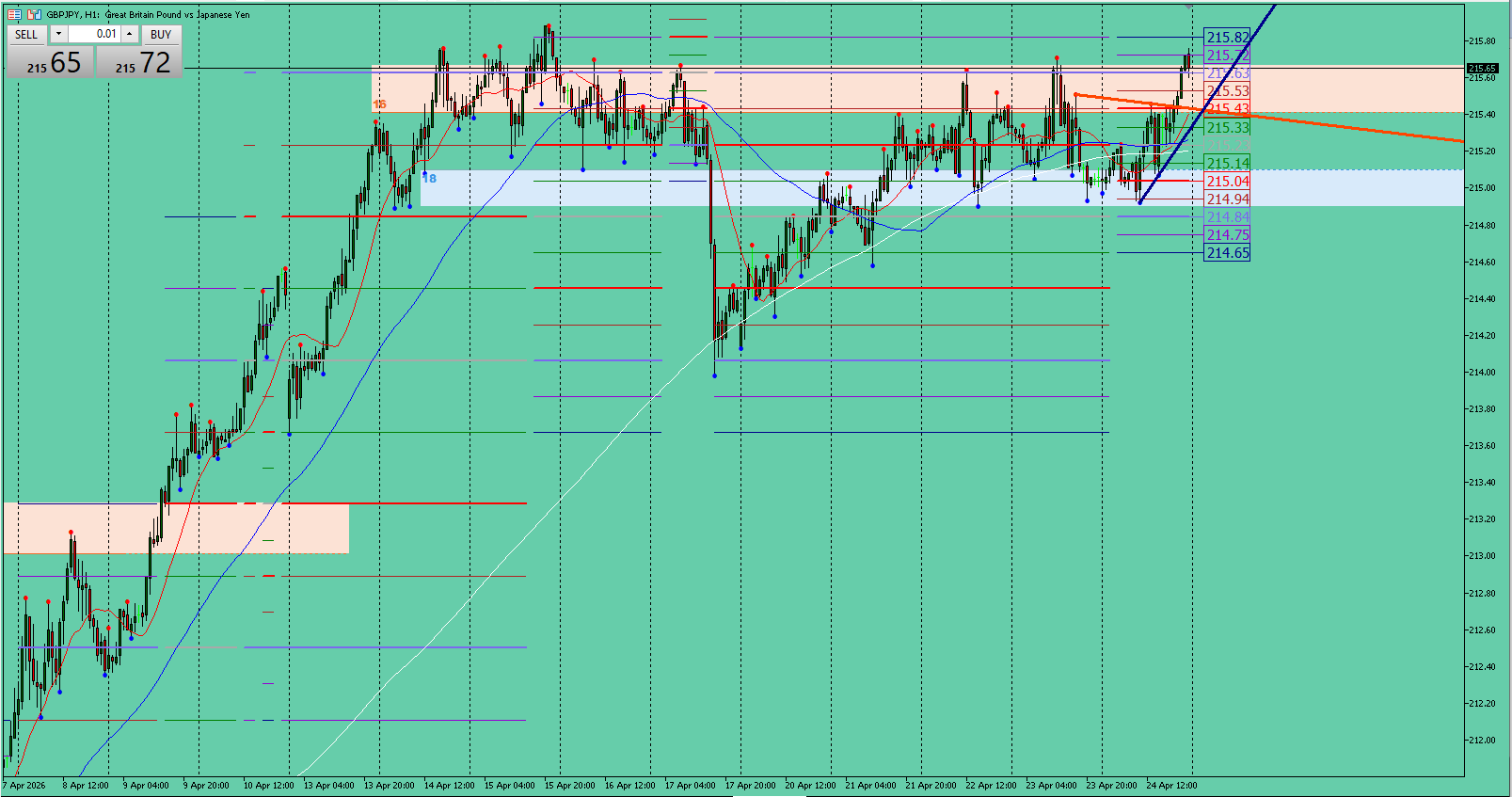Click the '21 Apr 04:00' time axis label
Screen dimensions: 1512x797
click(870, 786)
